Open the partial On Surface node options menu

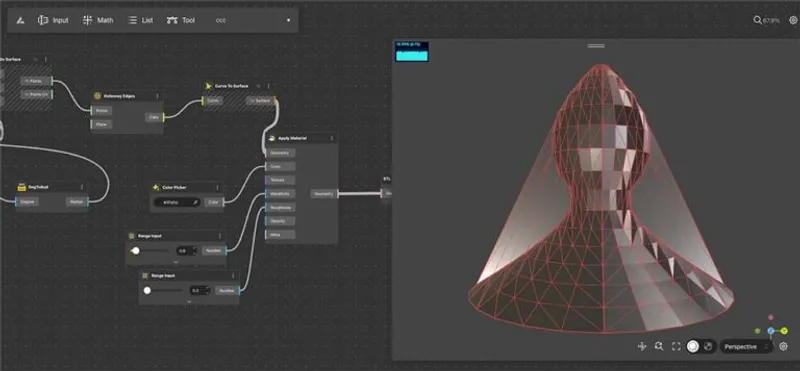(46, 59)
